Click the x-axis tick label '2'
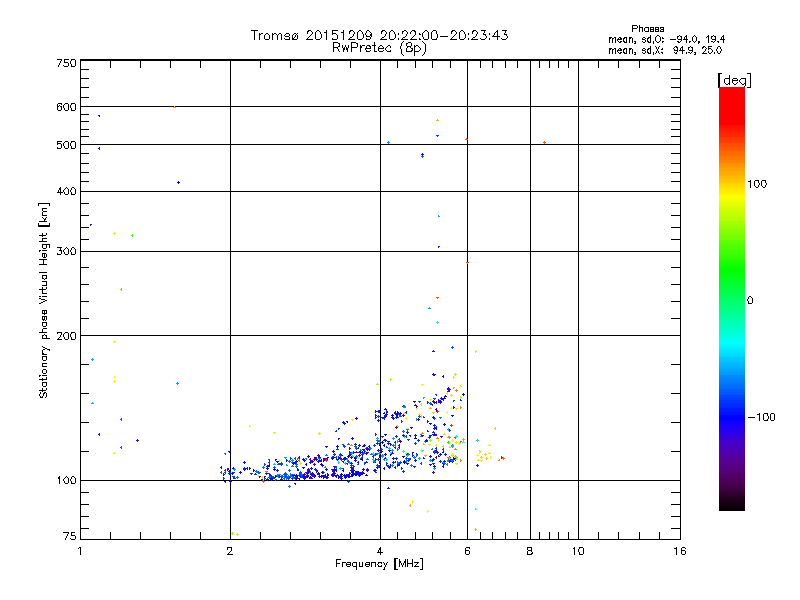 coord(230,551)
